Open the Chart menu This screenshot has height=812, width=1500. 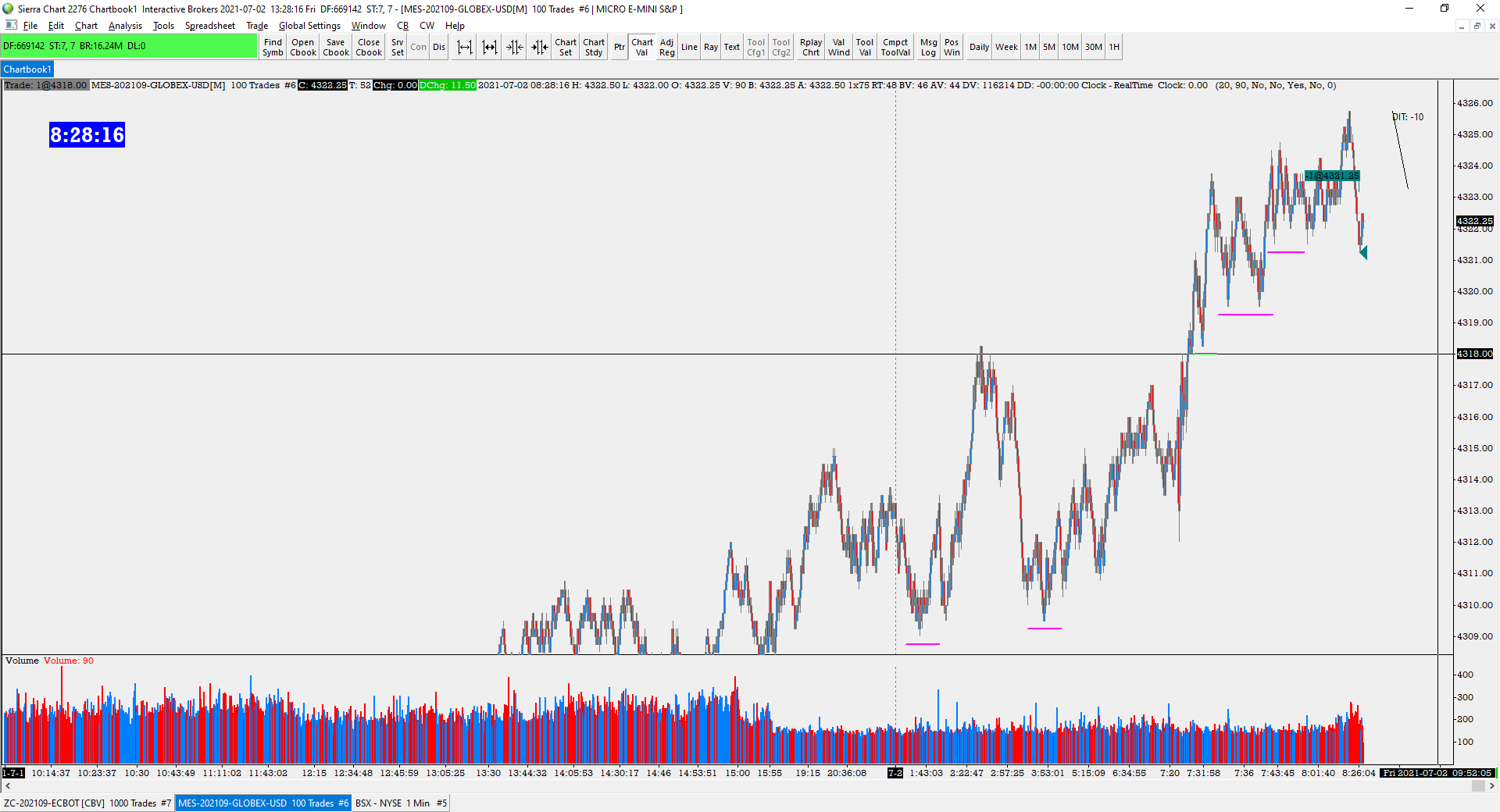click(87, 26)
